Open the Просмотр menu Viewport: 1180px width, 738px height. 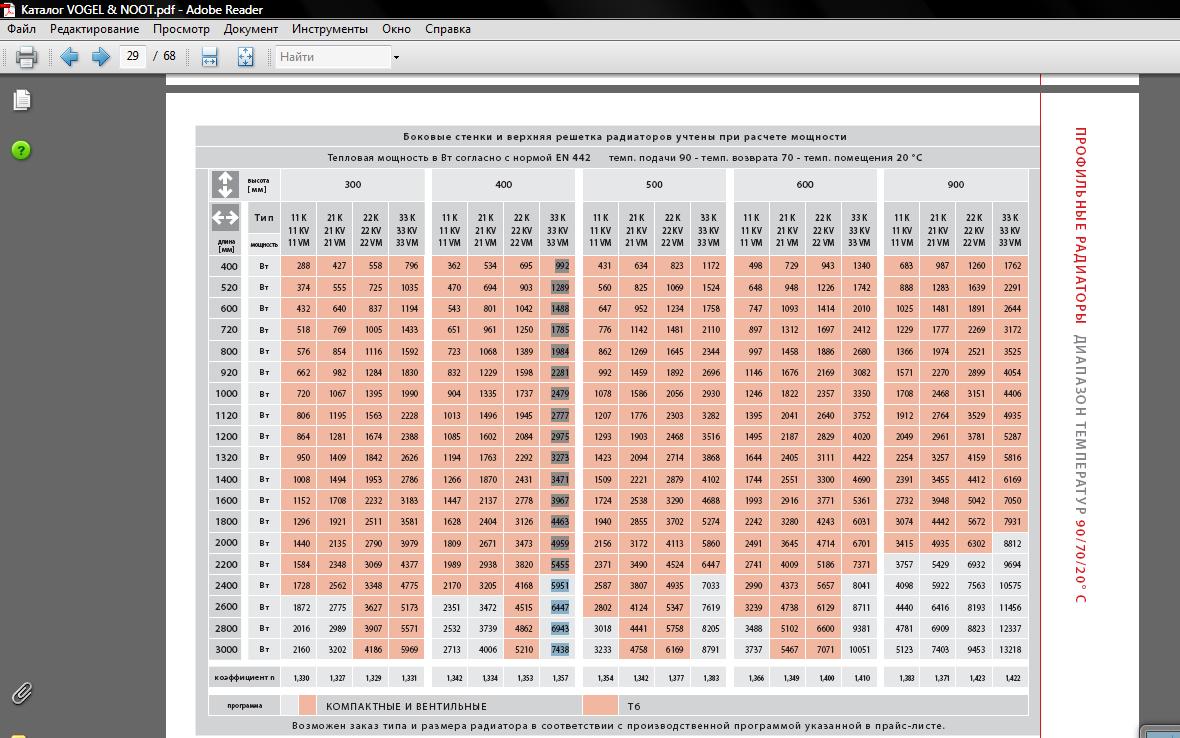tap(181, 29)
